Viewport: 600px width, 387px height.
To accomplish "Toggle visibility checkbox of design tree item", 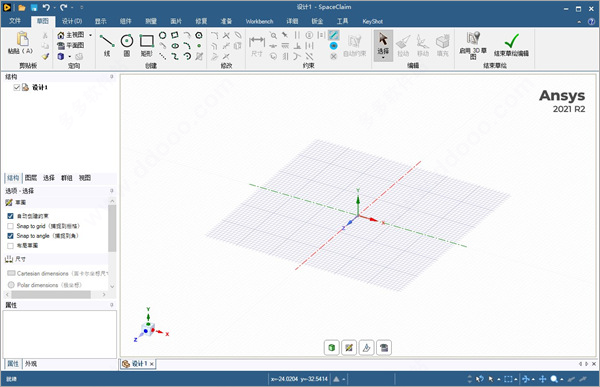I will pyautogui.click(x=16, y=87).
